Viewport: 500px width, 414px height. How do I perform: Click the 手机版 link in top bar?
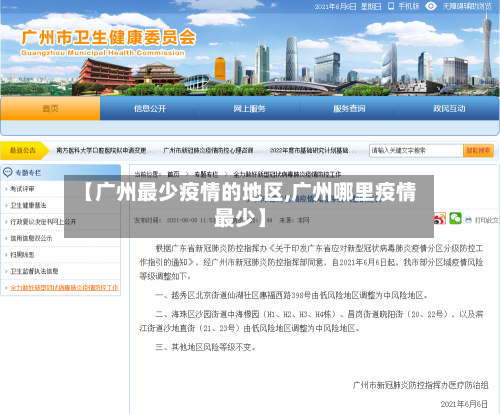coord(409,6)
